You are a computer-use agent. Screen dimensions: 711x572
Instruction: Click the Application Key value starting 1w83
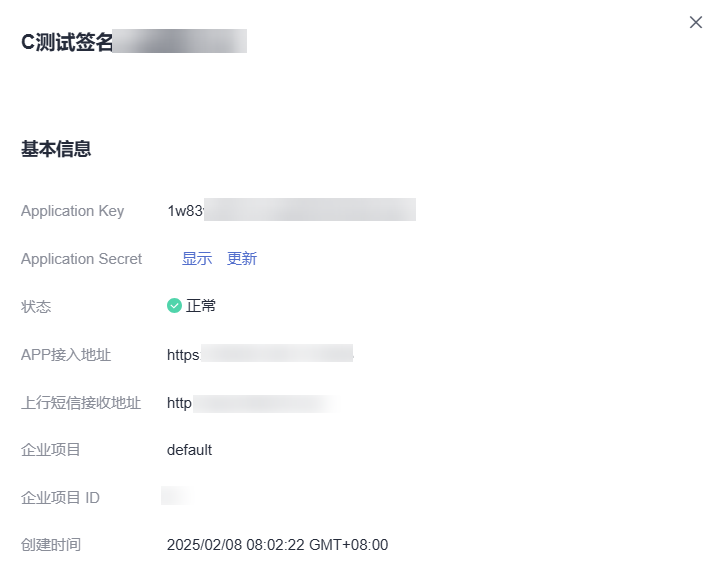[x=292, y=210]
